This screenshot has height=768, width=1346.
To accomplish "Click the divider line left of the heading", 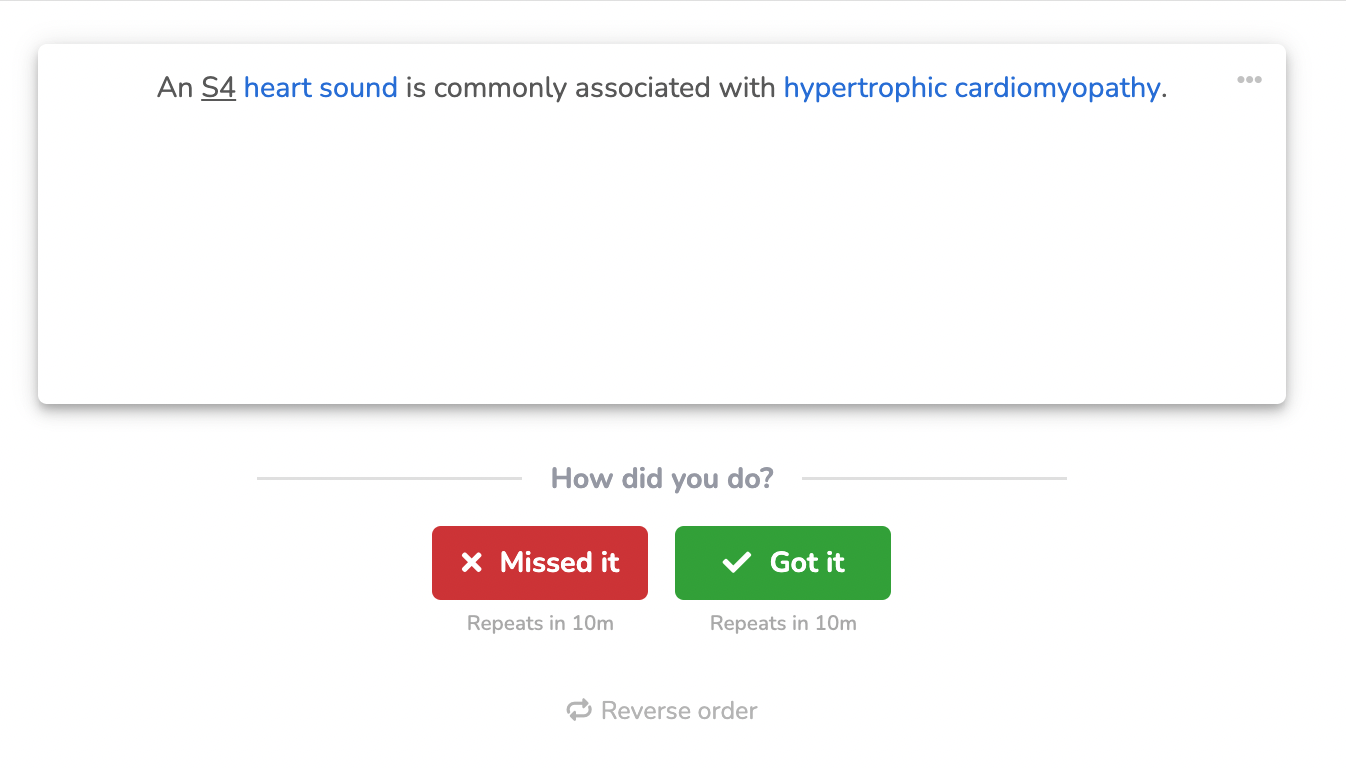I will point(389,478).
